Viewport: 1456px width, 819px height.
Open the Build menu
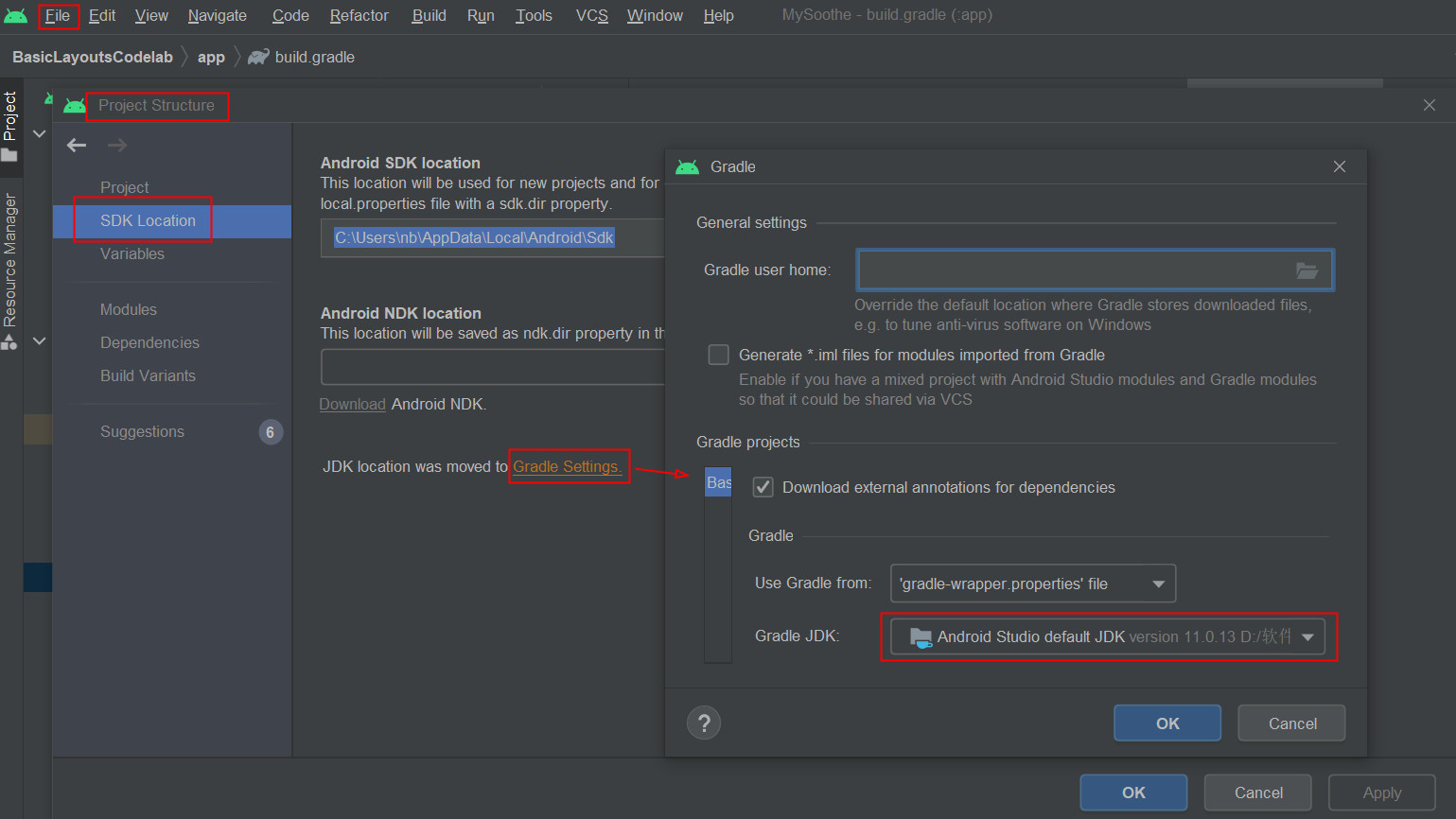click(x=429, y=16)
